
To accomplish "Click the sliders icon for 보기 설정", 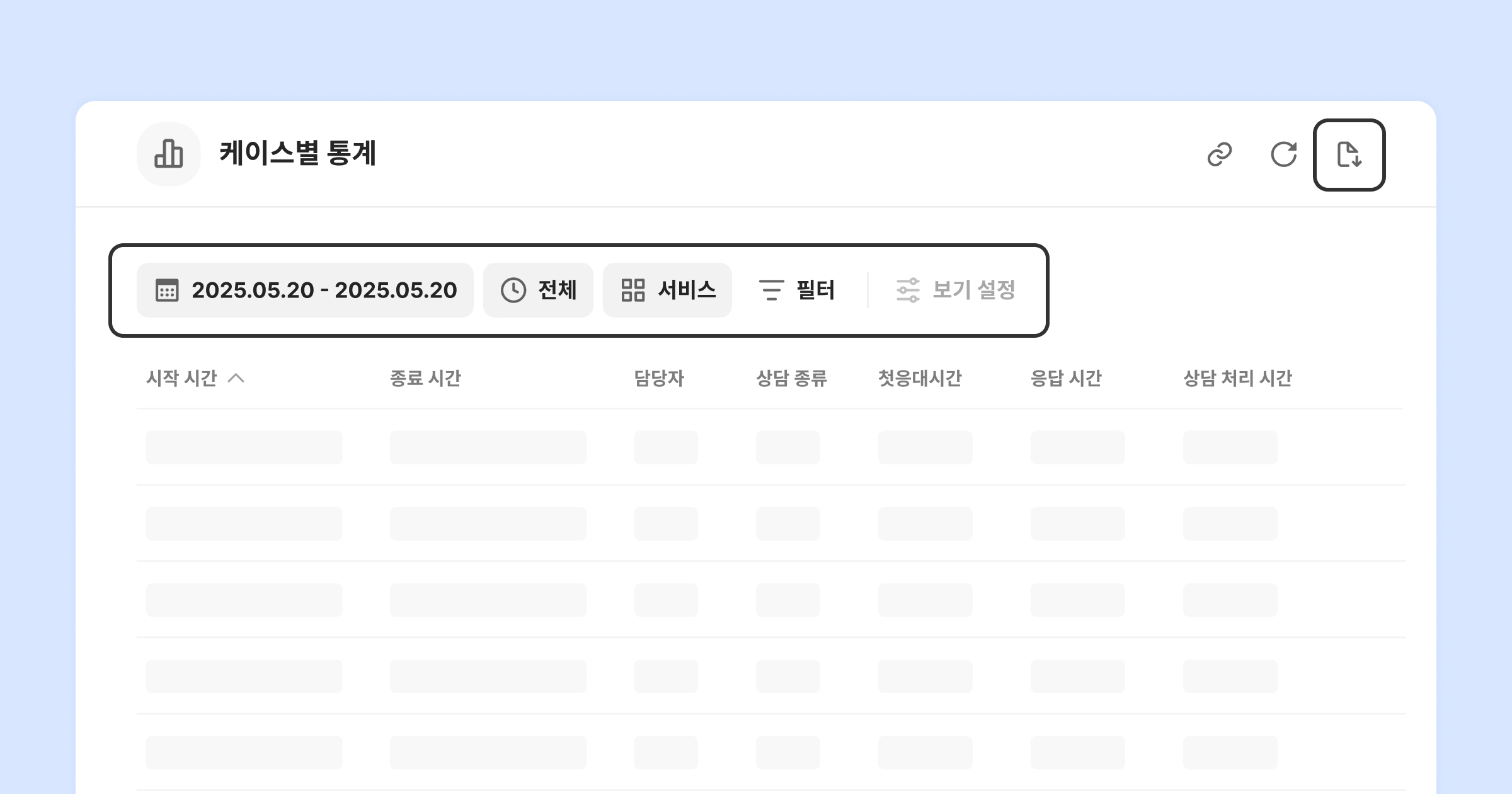I will [x=908, y=291].
